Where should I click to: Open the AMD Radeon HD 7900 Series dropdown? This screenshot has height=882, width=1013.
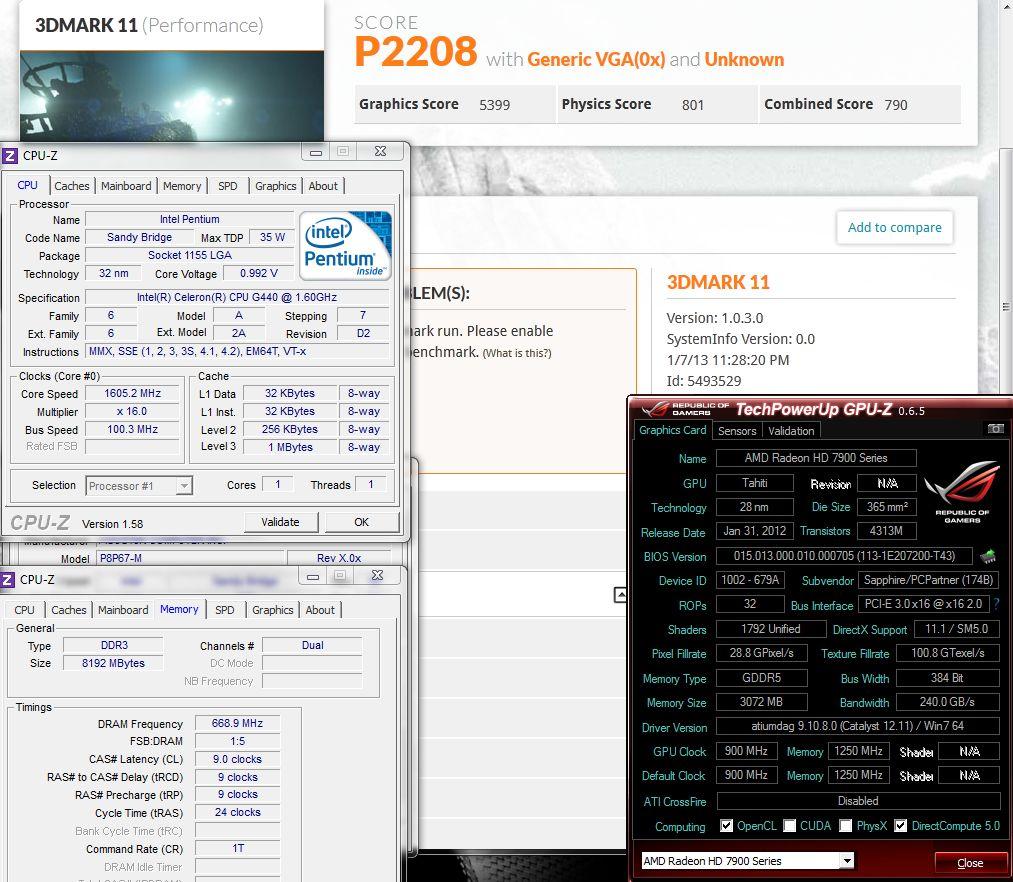[846, 861]
